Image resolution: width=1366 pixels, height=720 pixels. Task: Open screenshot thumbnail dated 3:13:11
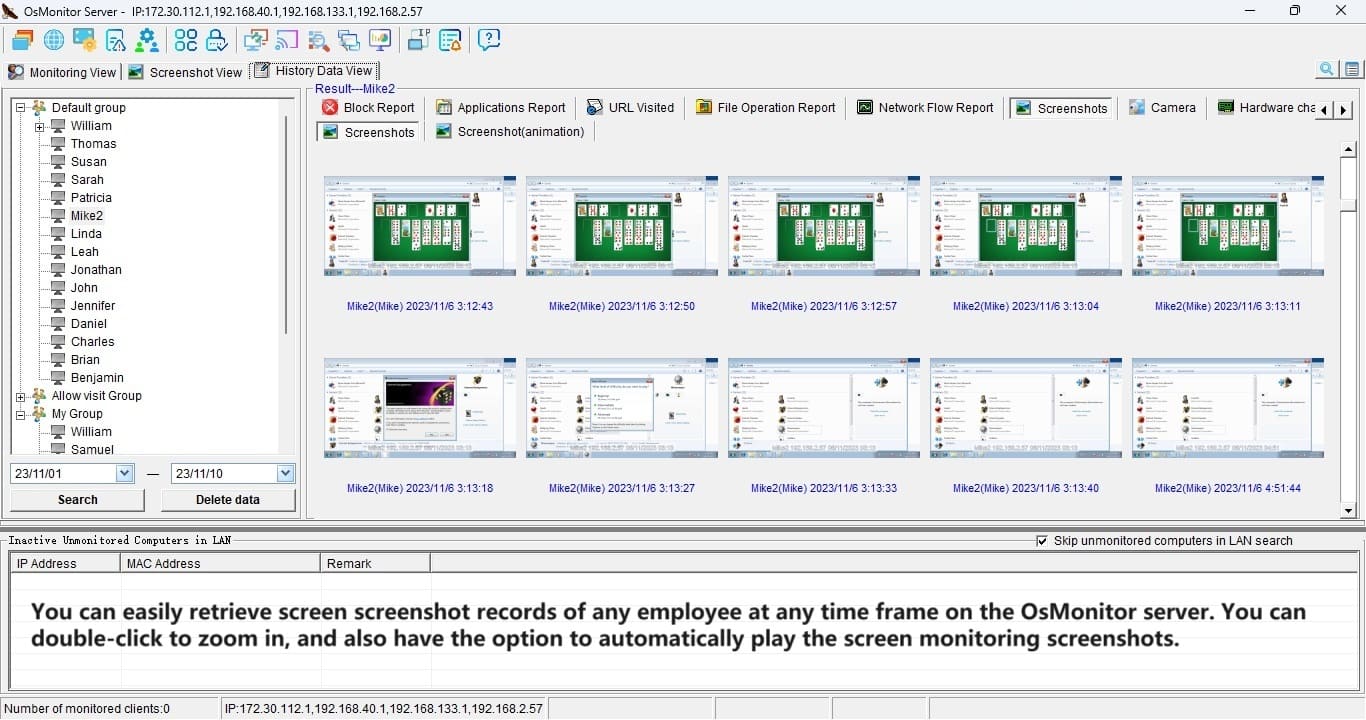1228,227
